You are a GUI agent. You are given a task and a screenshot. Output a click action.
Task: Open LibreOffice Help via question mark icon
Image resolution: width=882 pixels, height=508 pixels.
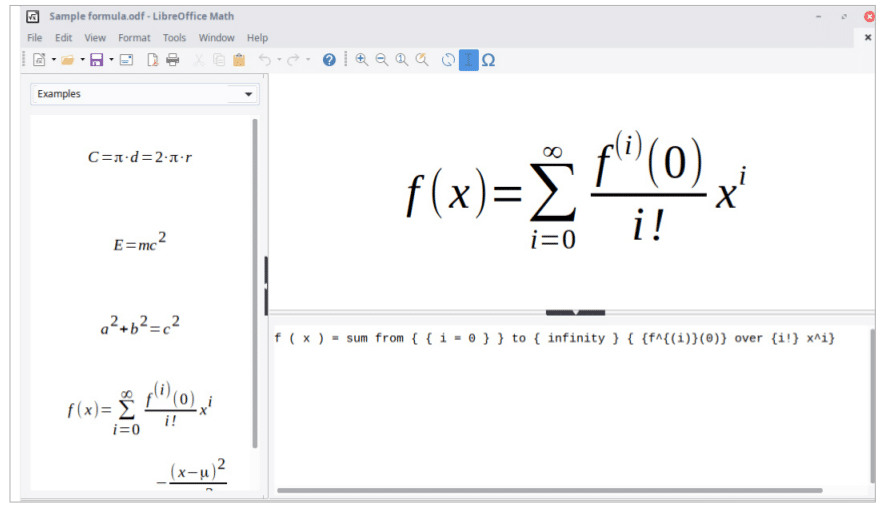329,60
